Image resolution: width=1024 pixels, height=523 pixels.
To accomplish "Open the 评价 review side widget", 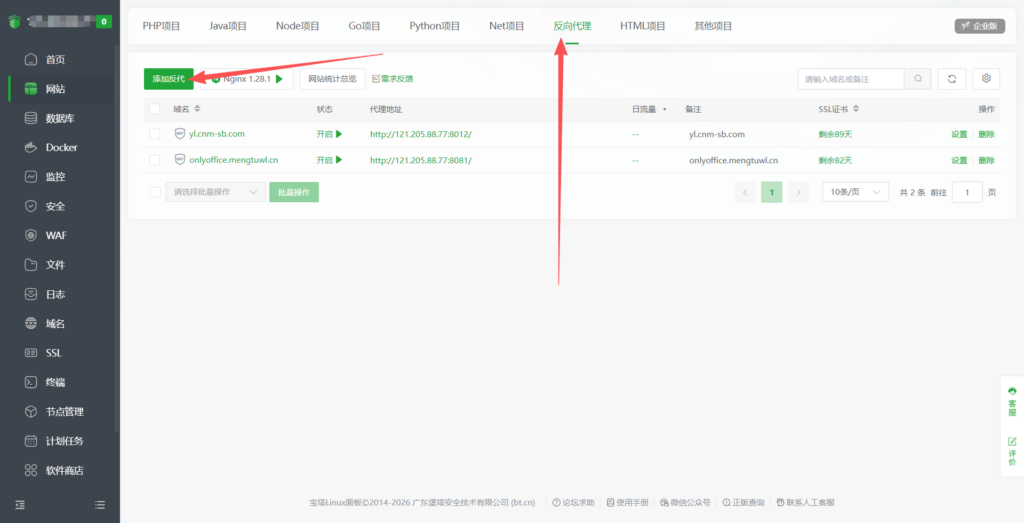I will 1012,451.
